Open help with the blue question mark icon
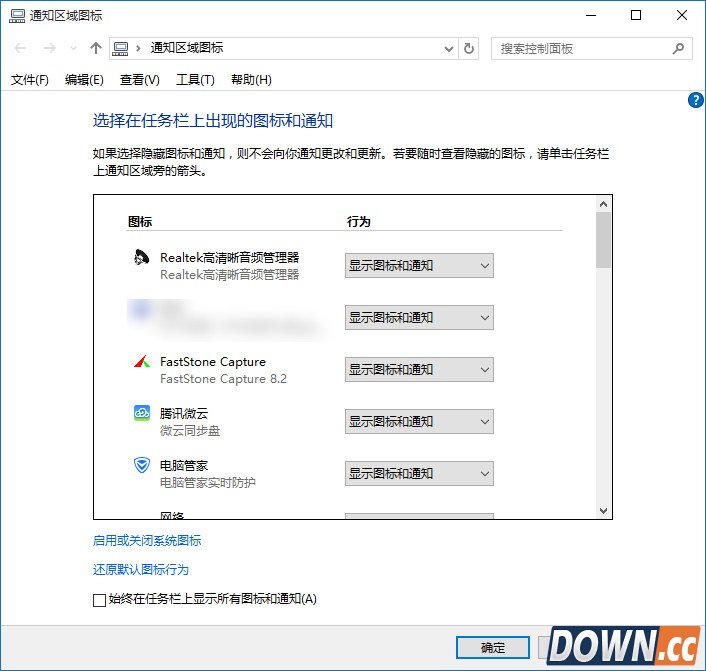The height and width of the screenshot is (671, 706). pos(696,100)
